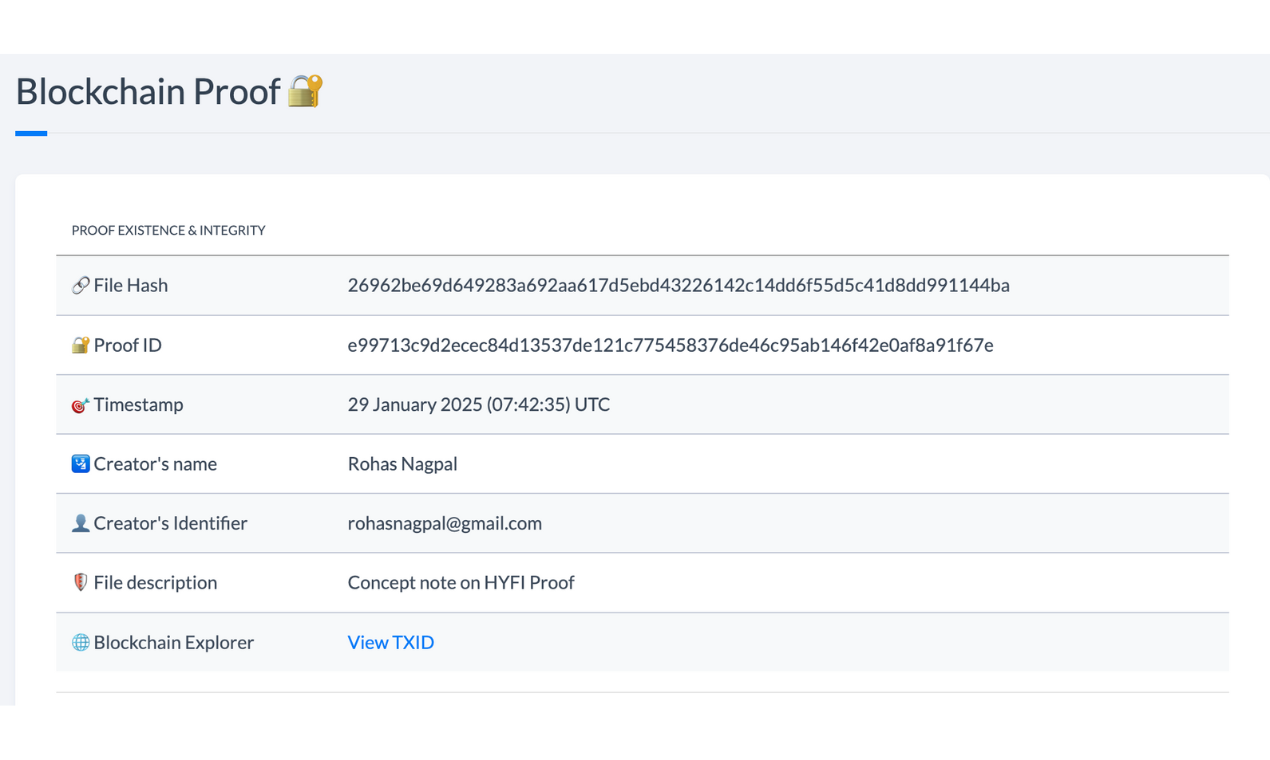Click the lock emoji in the Blockchain Proof heading
Screen dimensions: 1270x760
point(305,90)
